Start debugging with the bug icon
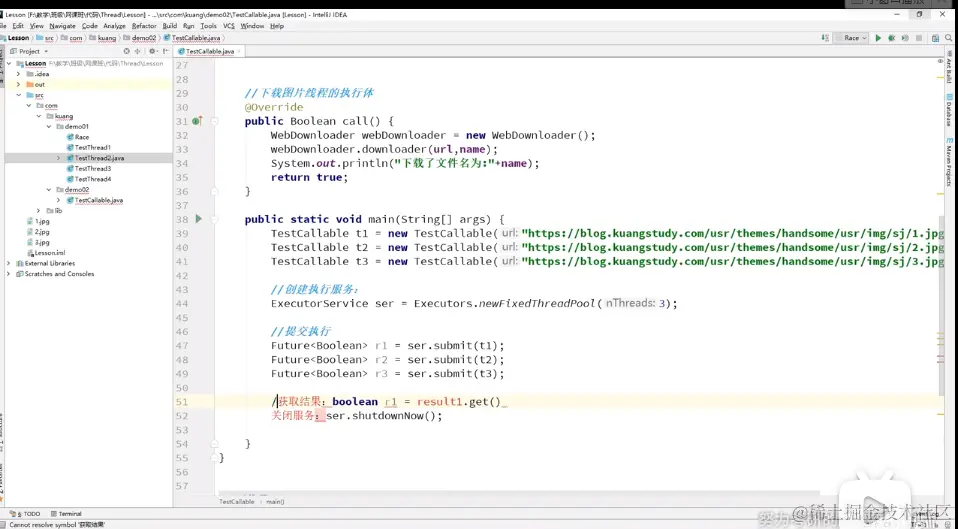Image resolution: width=958 pixels, height=529 pixels. tap(891, 38)
